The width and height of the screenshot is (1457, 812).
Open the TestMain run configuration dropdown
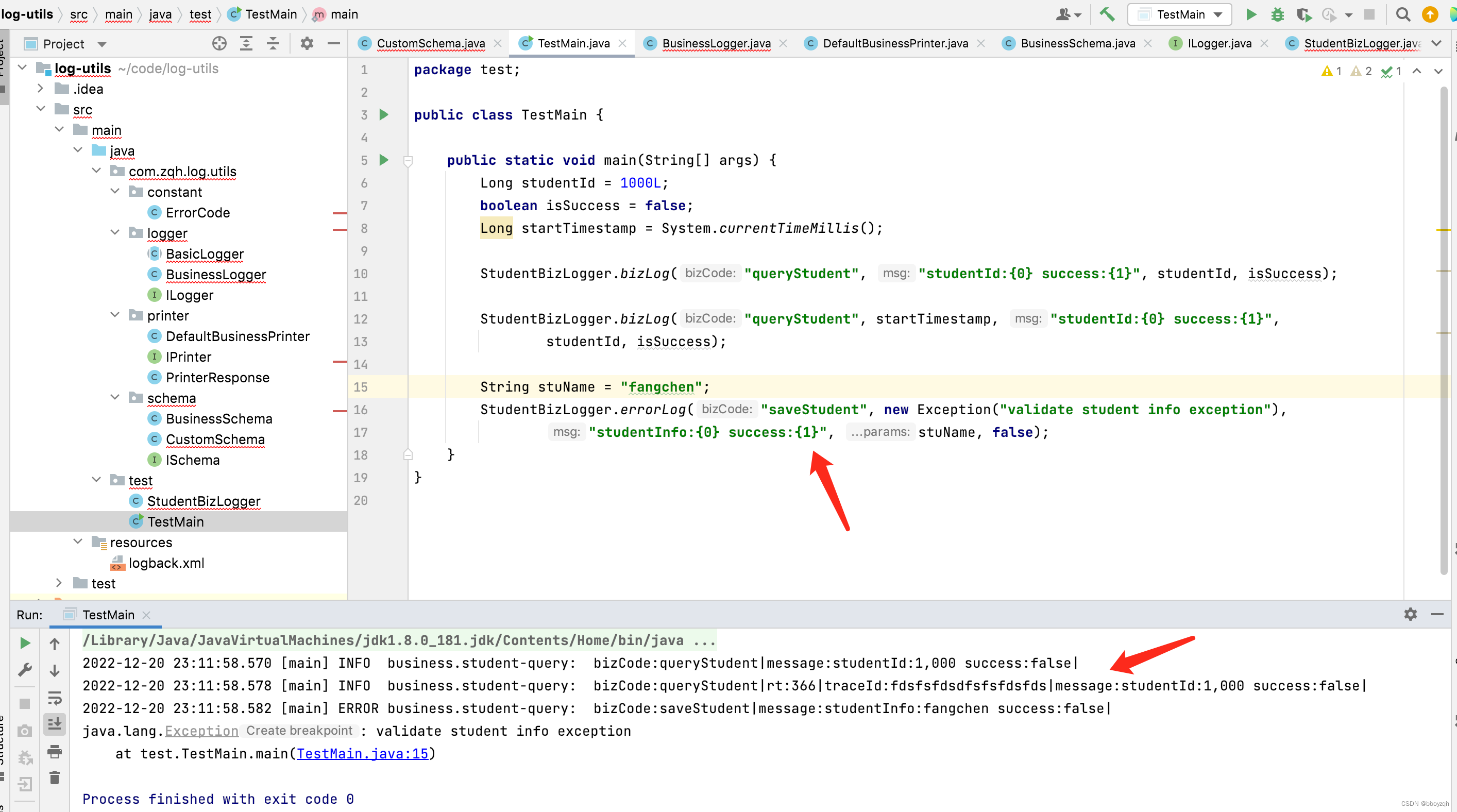[1179, 14]
